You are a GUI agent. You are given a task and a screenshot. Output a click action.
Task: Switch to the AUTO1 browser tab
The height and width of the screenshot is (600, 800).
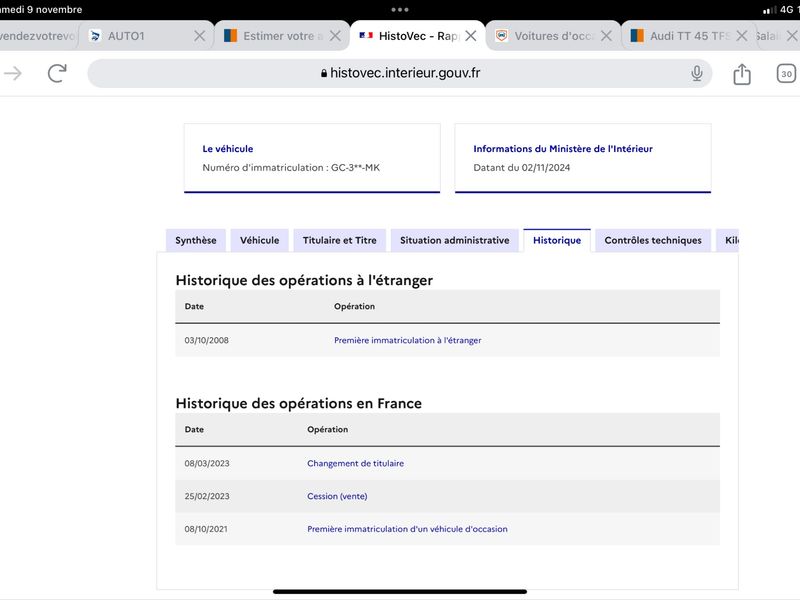[147, 36]
